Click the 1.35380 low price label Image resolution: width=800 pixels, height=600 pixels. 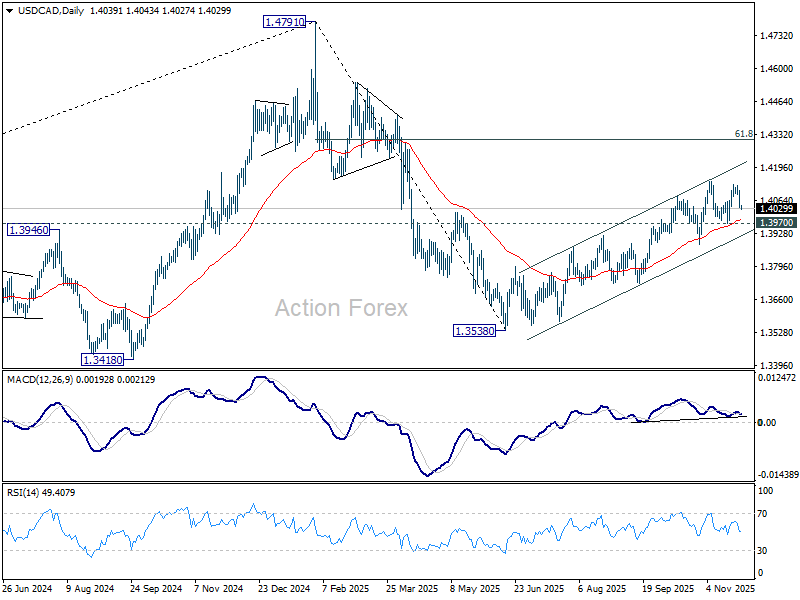[474, 331]
